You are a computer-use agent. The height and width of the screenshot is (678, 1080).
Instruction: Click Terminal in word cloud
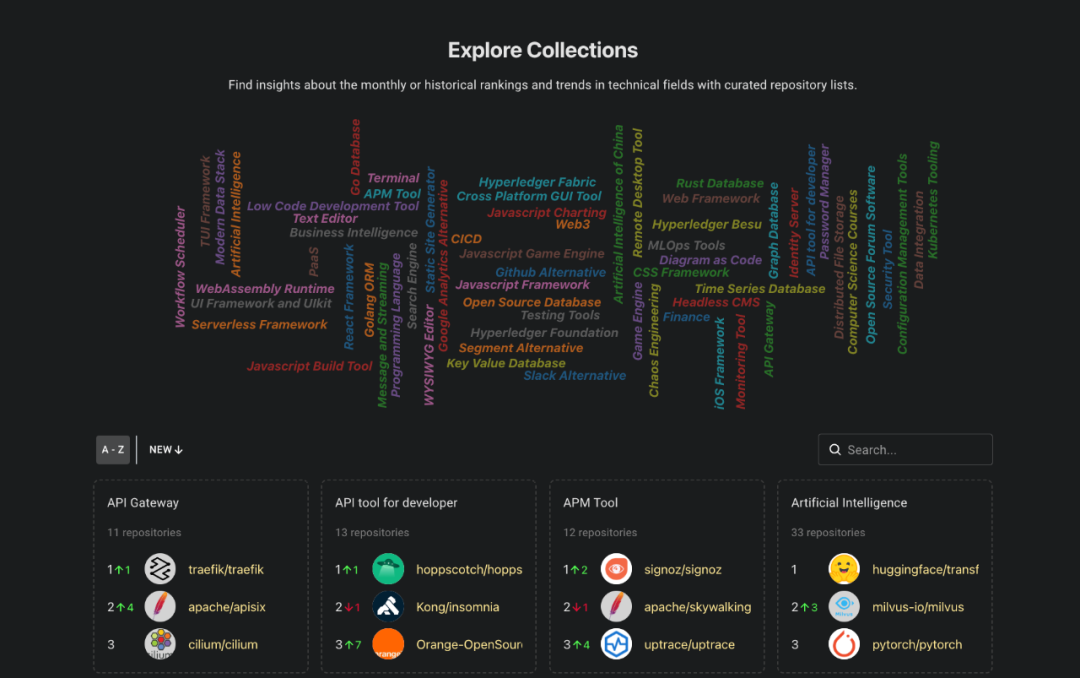point(393,178)
